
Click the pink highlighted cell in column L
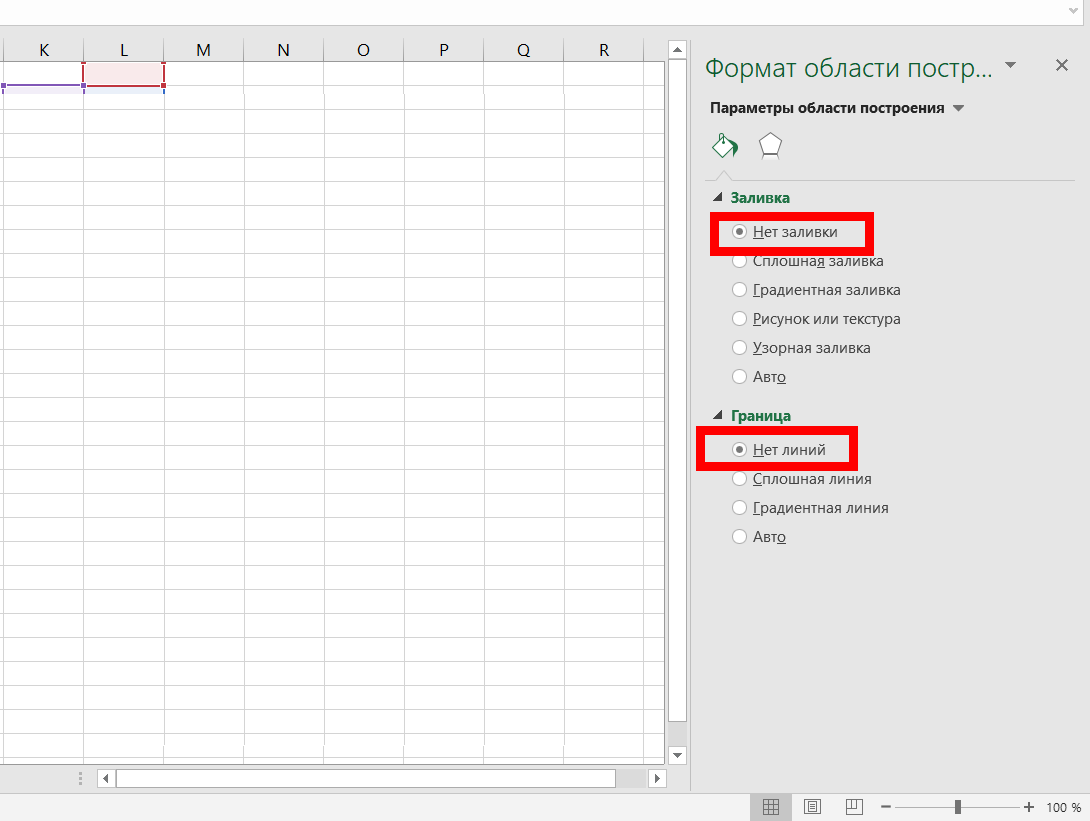[124, 74]
